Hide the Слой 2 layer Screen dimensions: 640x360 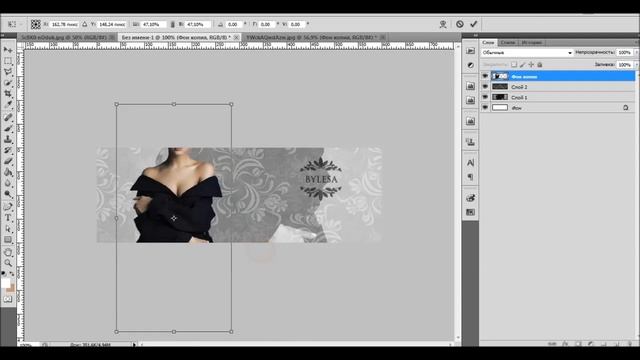485,87
